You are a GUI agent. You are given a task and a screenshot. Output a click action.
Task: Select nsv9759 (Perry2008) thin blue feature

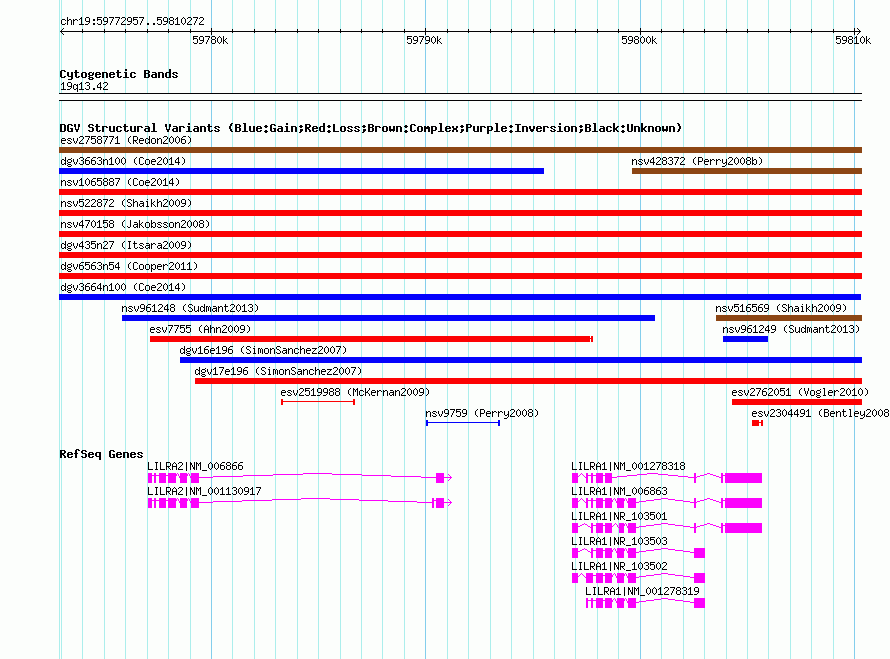coord(463,423)
